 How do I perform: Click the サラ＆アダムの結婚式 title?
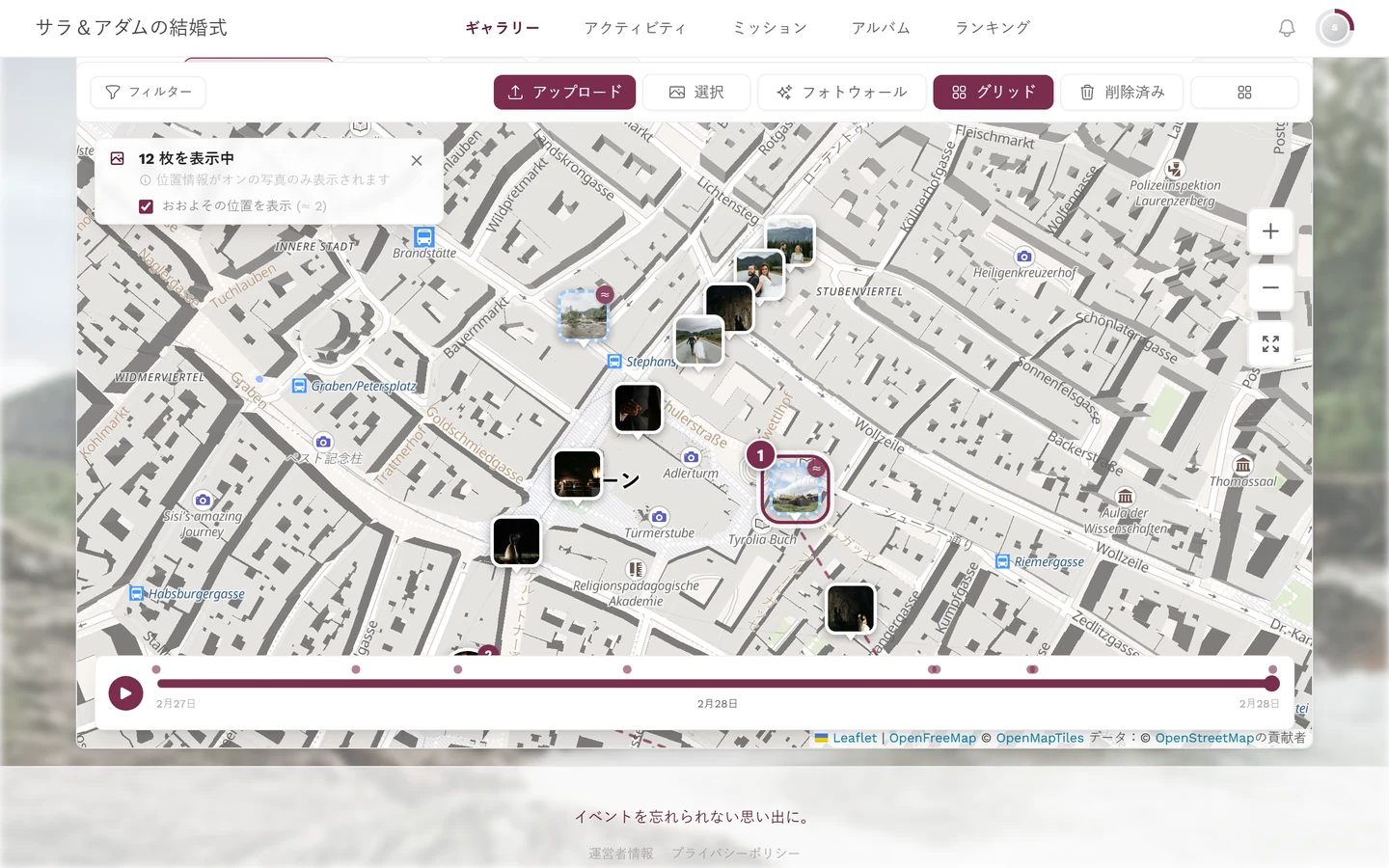pyautogui.click(x=131, y=28)
